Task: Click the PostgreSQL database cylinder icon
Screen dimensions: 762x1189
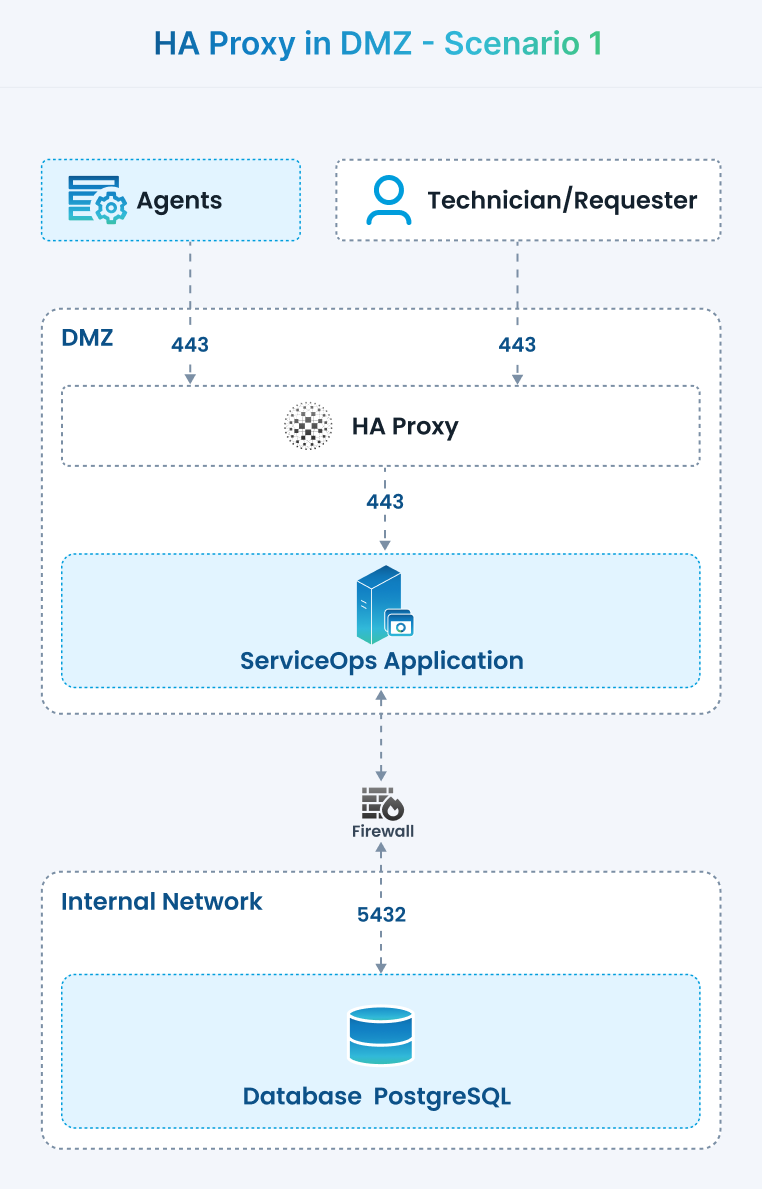Action: tap(380, 1036)
